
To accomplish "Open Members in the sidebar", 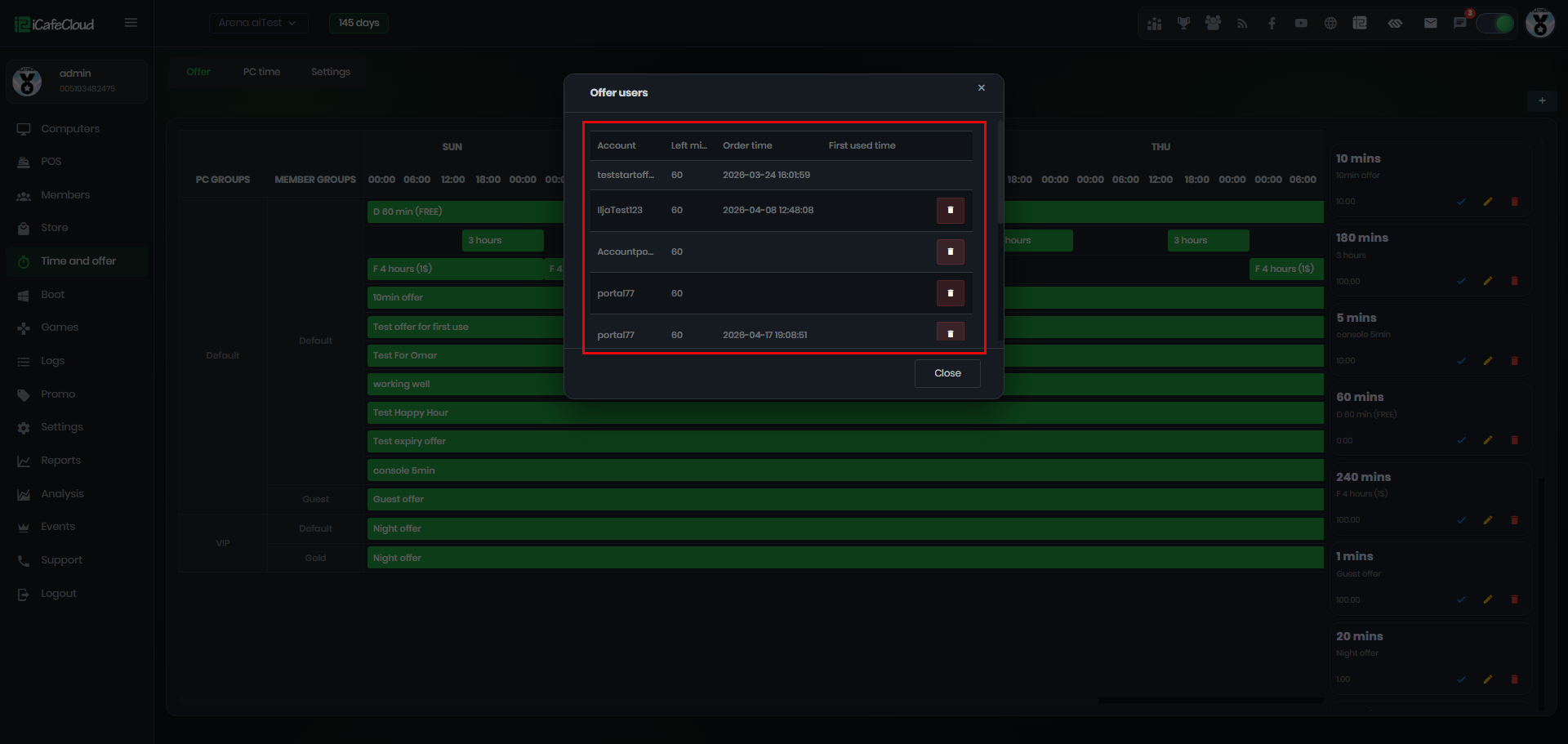I will click(77, 195).
